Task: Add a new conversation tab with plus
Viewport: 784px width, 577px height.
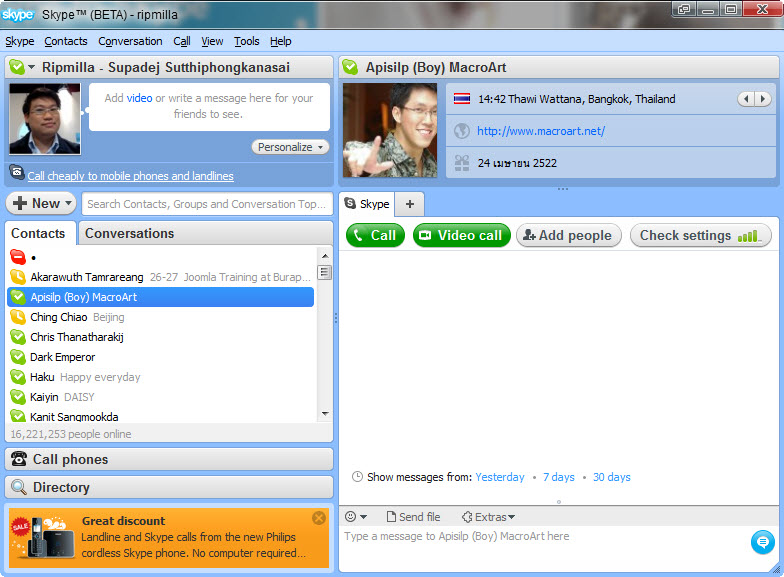Action: [409, 204]
